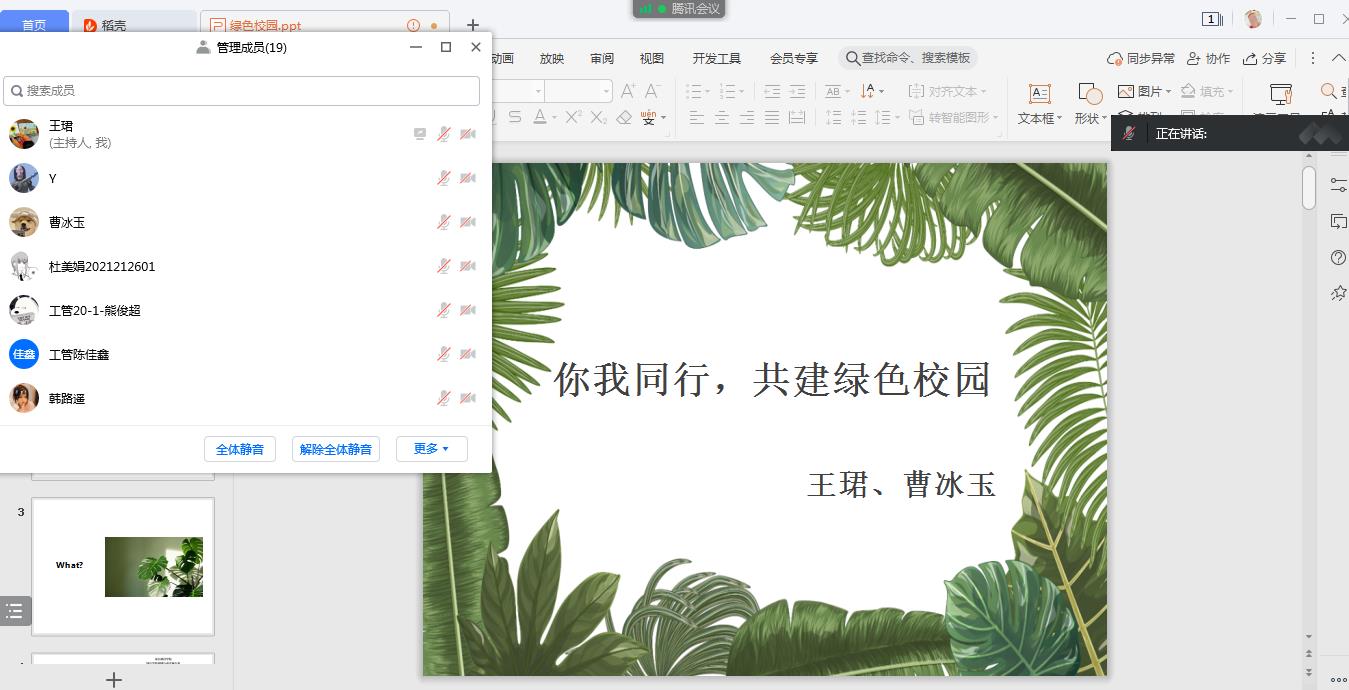The width and height of the screenshot is (1349, 690).
Task: Open presenter tools monitor icon
Action: 1281,94
